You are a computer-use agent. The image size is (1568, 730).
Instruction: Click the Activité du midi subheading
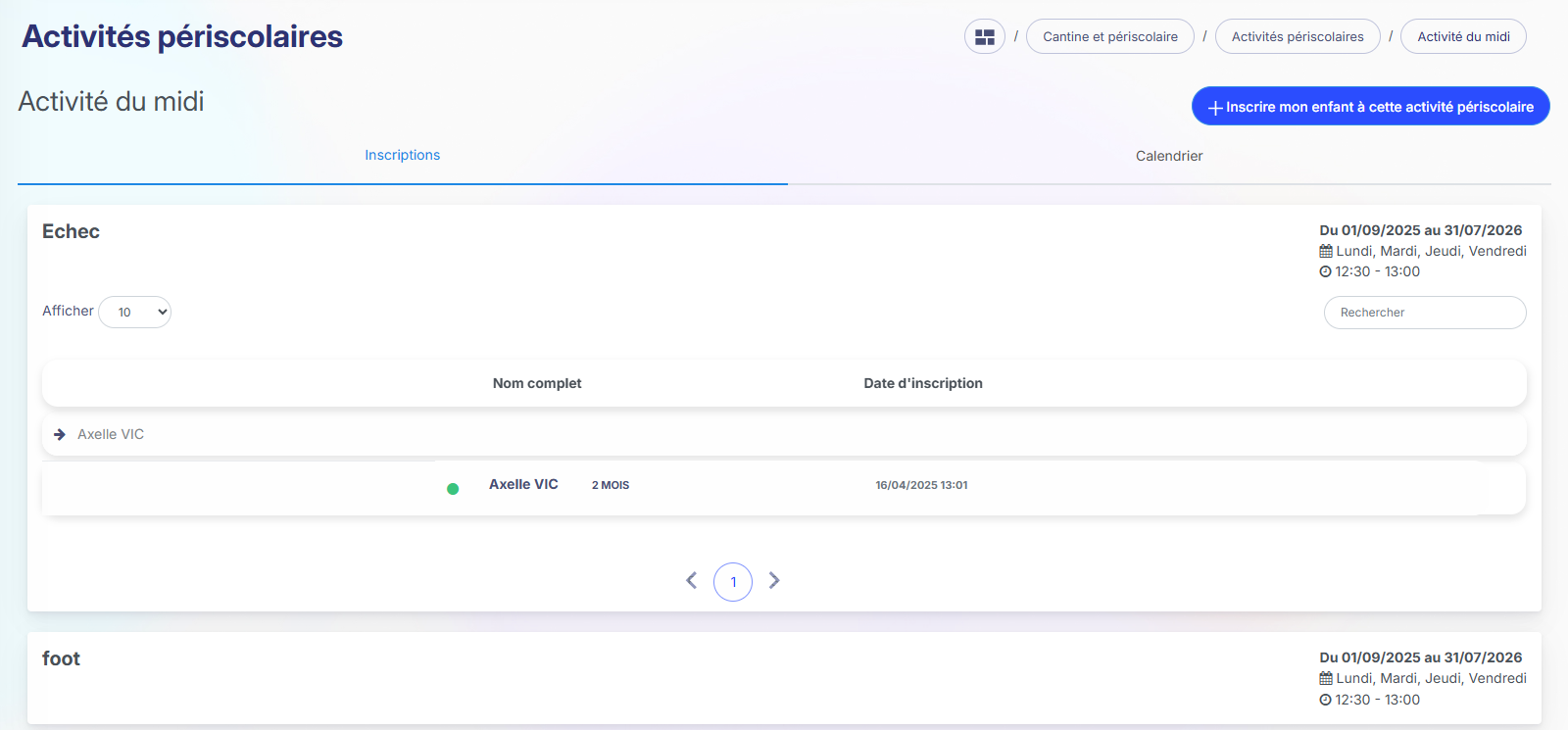(111, 102)
